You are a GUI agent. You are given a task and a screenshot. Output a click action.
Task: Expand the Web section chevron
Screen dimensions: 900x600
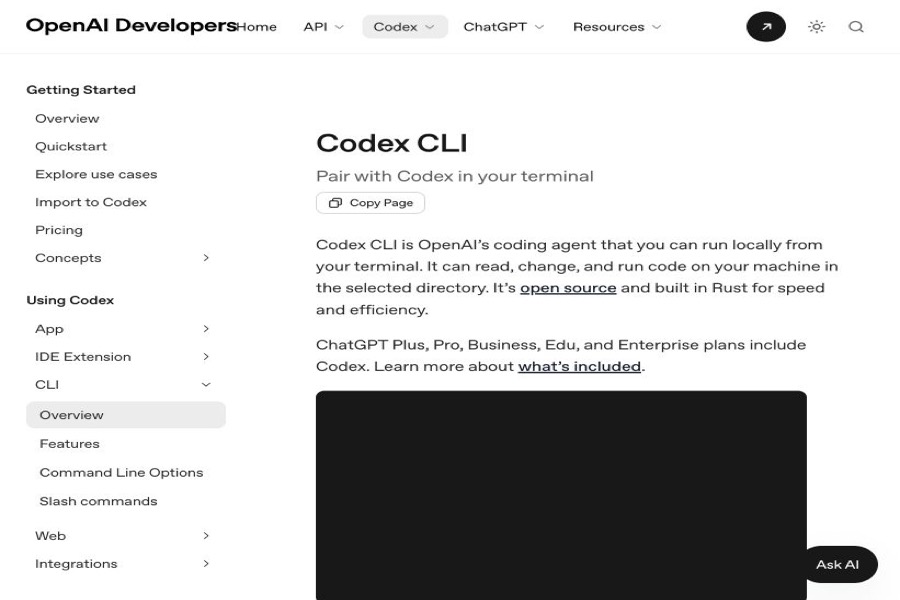(206, 536)
